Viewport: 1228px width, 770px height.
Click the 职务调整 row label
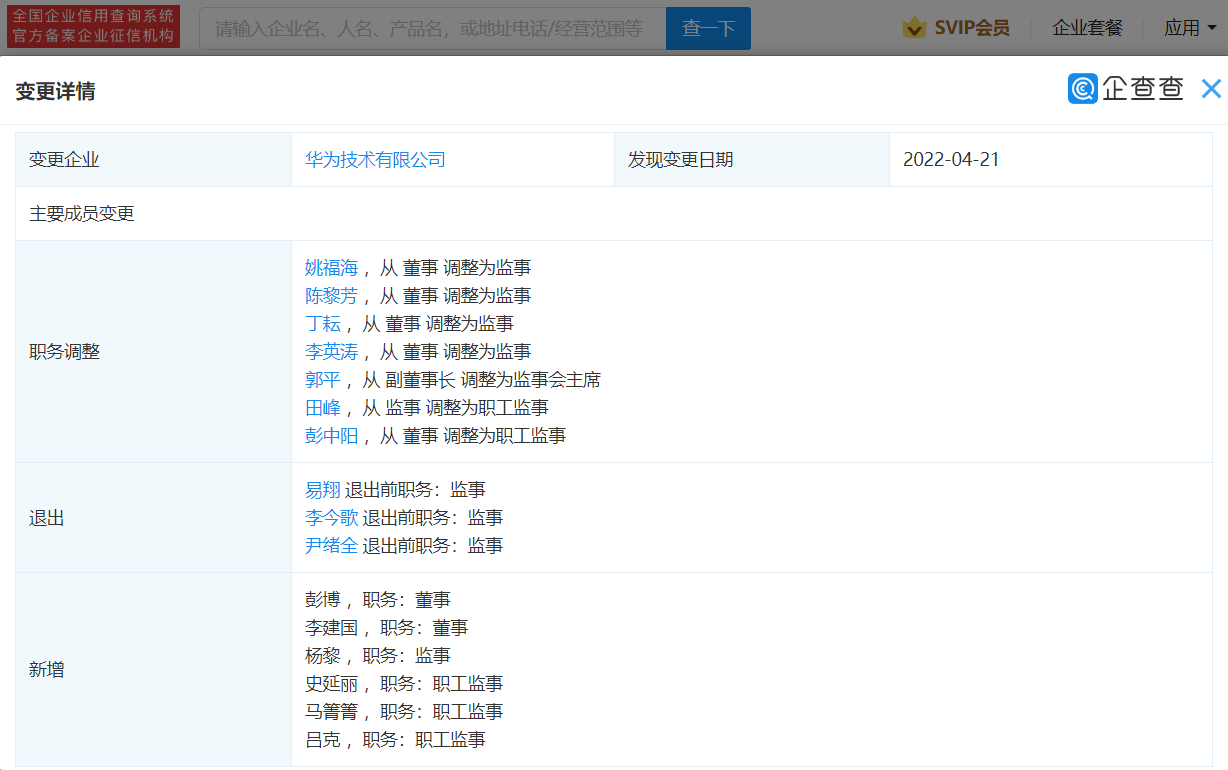coord(64,352)
